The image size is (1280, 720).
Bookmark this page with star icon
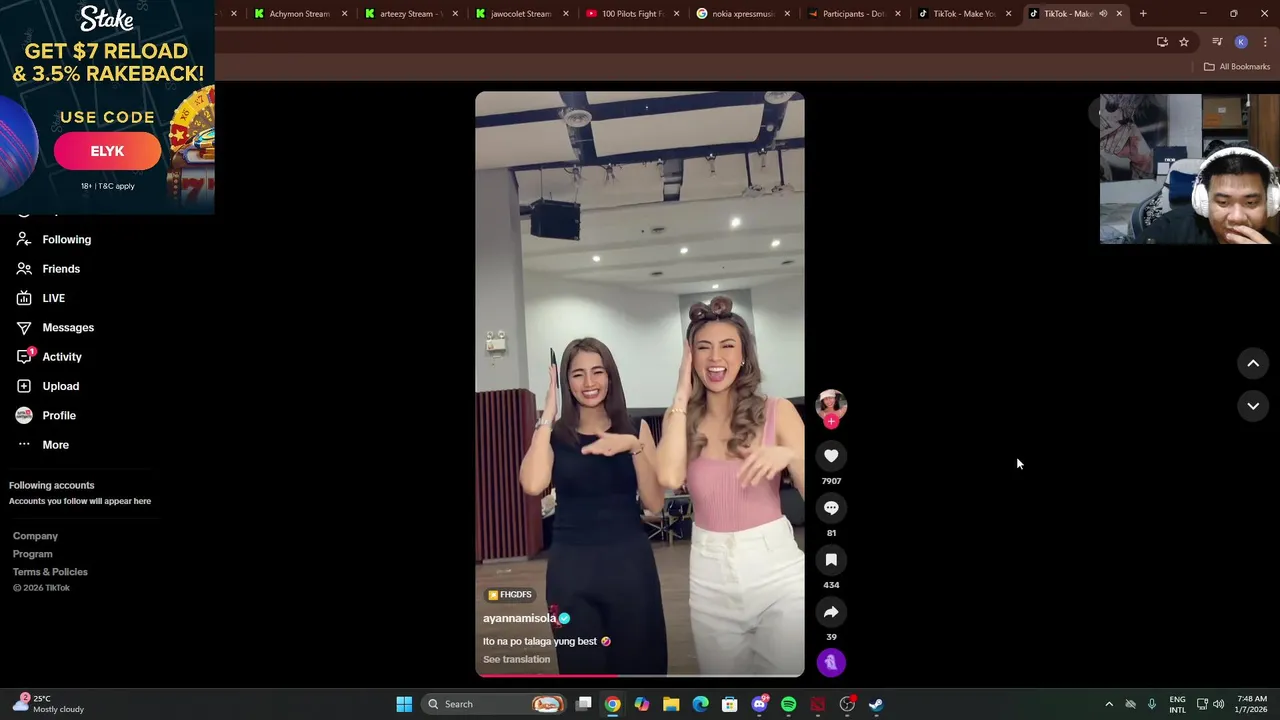(1184, 42)
